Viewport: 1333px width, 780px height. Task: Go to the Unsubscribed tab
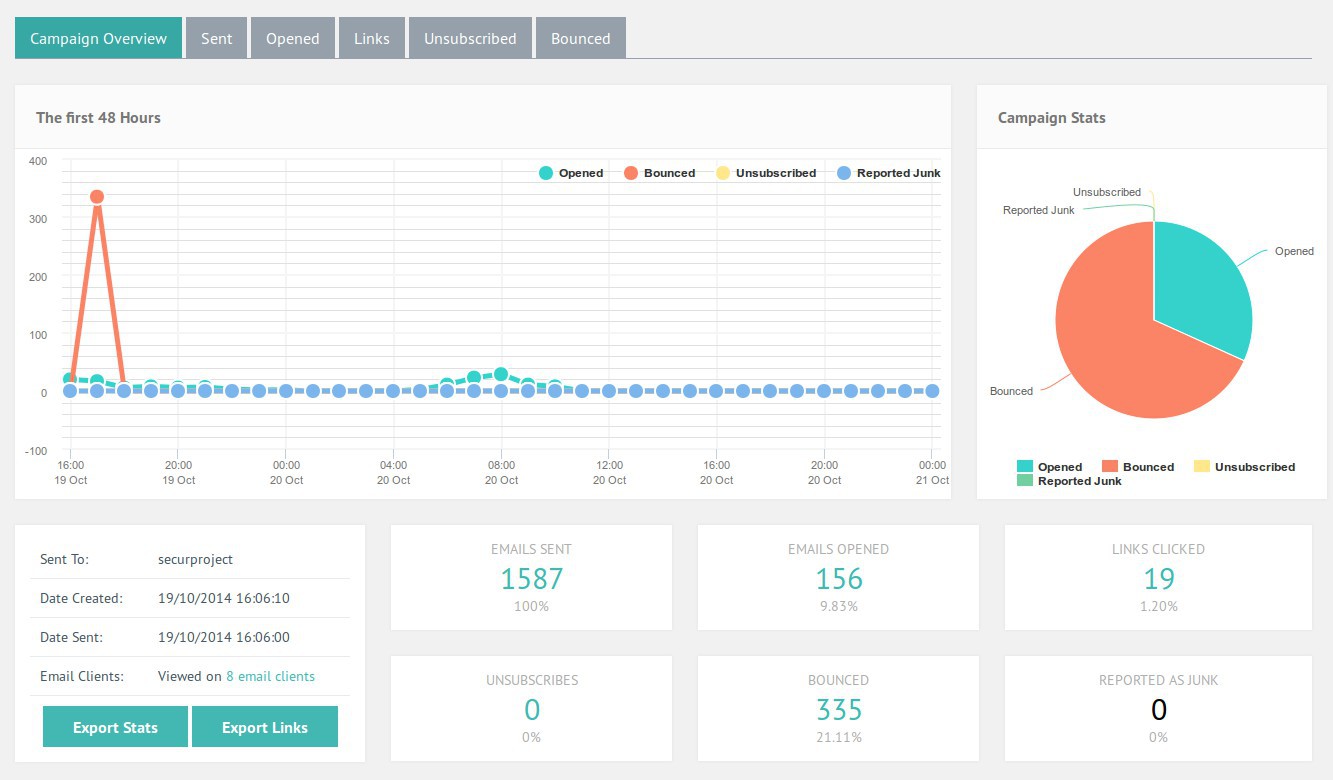click(x=470, y=38)
